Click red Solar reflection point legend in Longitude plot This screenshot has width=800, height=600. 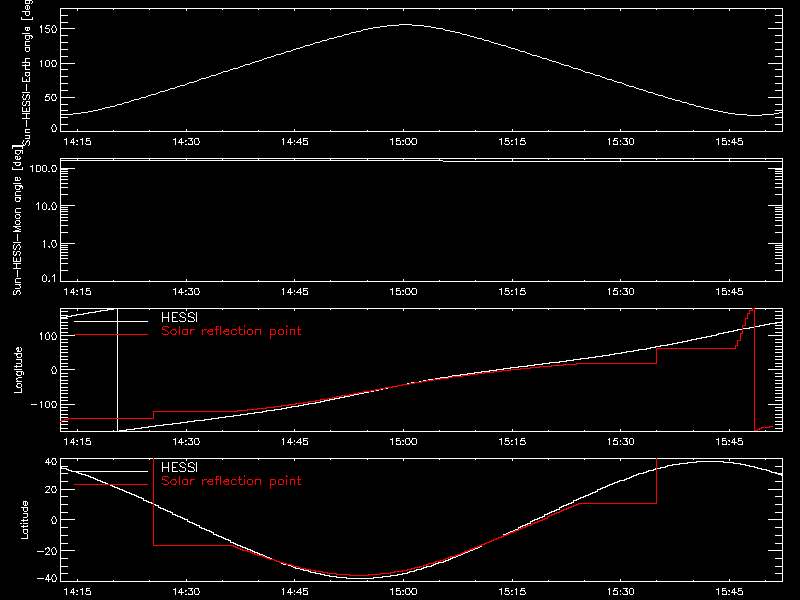tap(231, 331)
